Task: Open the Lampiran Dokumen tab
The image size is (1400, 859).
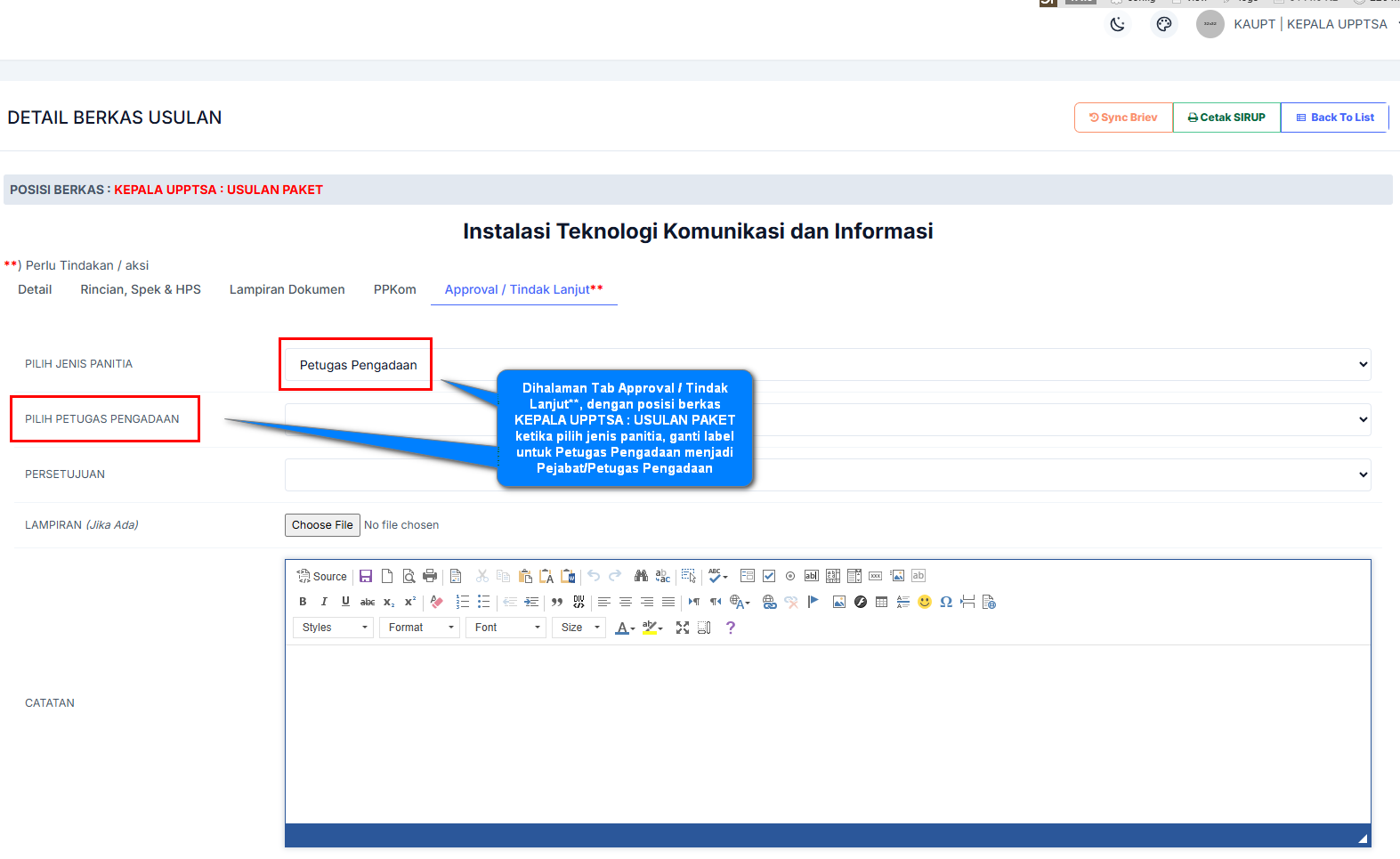Action: coord(287,289)
